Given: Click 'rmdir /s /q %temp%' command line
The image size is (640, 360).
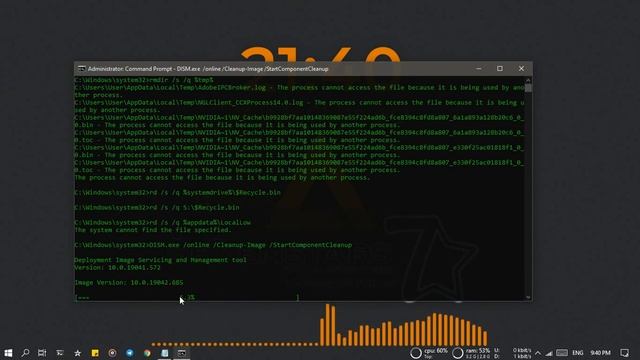Looking at the screenshot, I should [144, 80].
